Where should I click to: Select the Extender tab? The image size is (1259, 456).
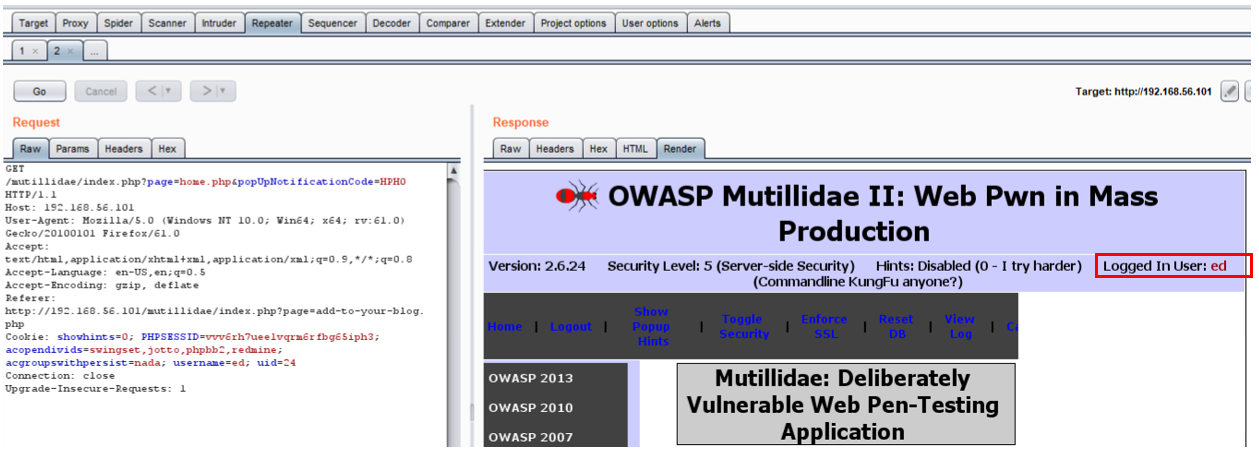pos(505,23)
